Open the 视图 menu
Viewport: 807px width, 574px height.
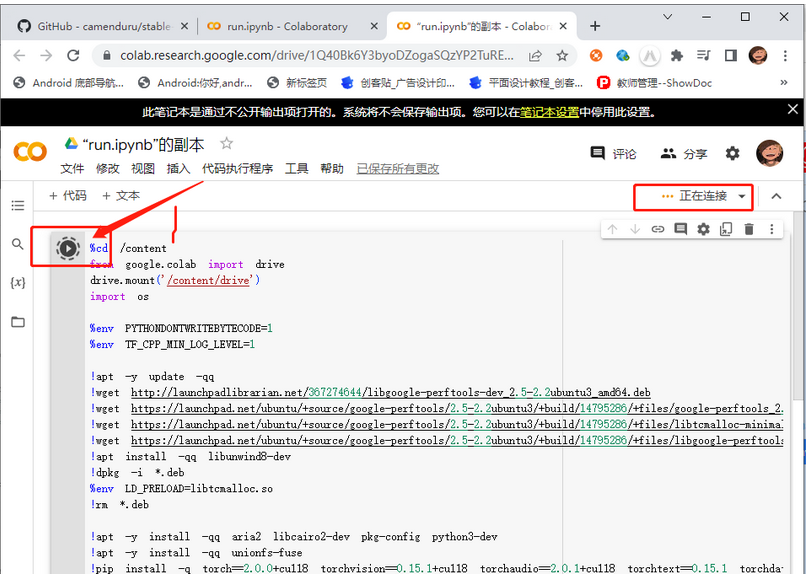coord(143,168)
